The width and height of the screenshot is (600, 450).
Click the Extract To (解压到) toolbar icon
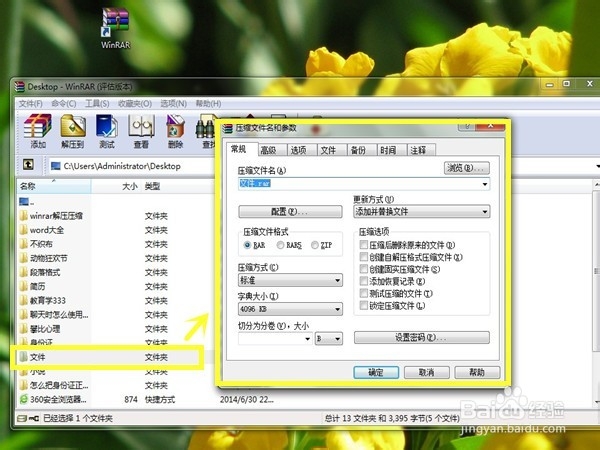coord(73,126)
